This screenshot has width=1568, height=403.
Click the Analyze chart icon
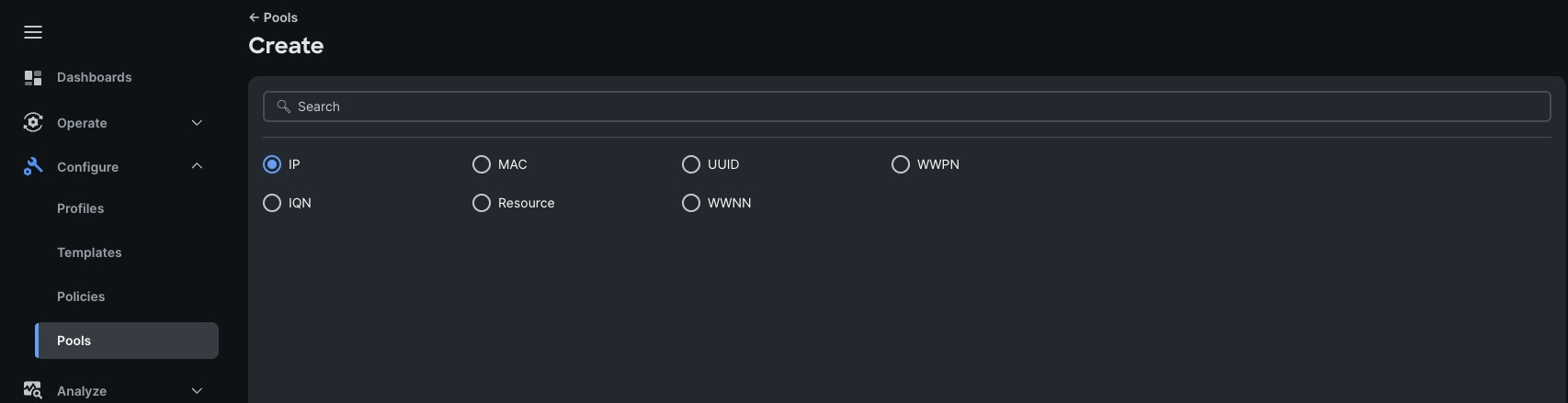point(33,390)
